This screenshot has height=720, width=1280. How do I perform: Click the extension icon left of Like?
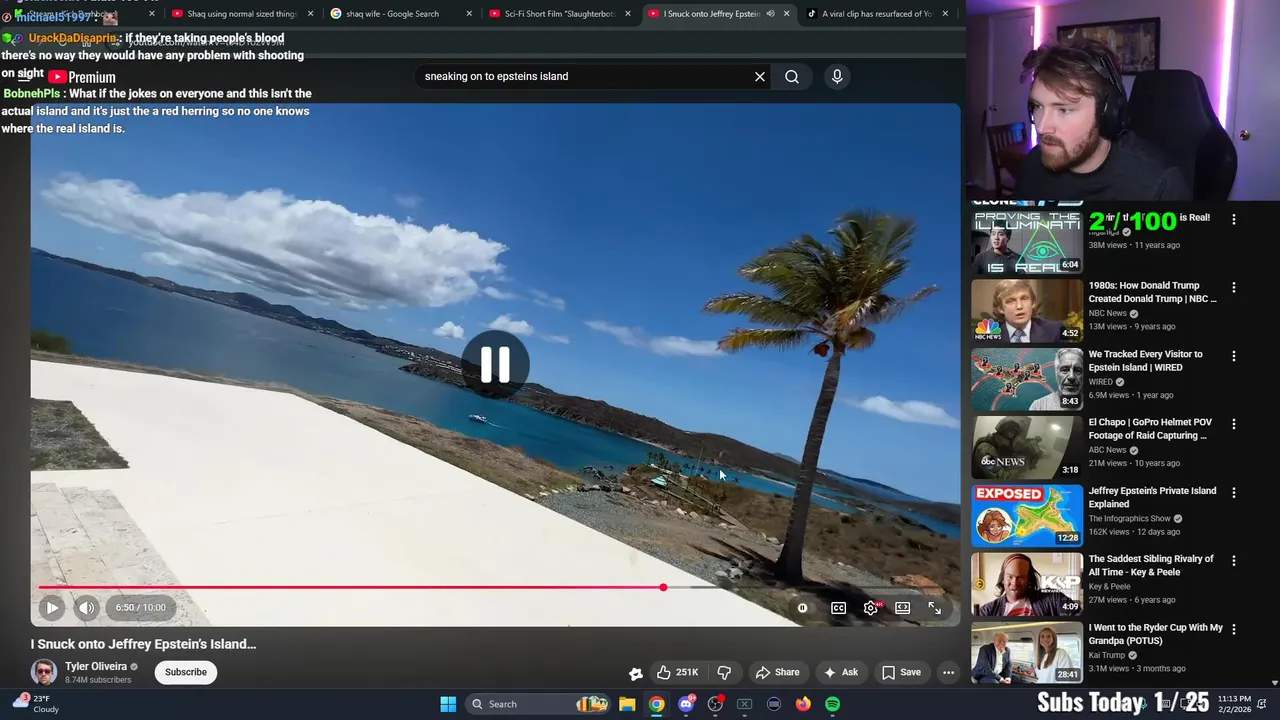635,673
